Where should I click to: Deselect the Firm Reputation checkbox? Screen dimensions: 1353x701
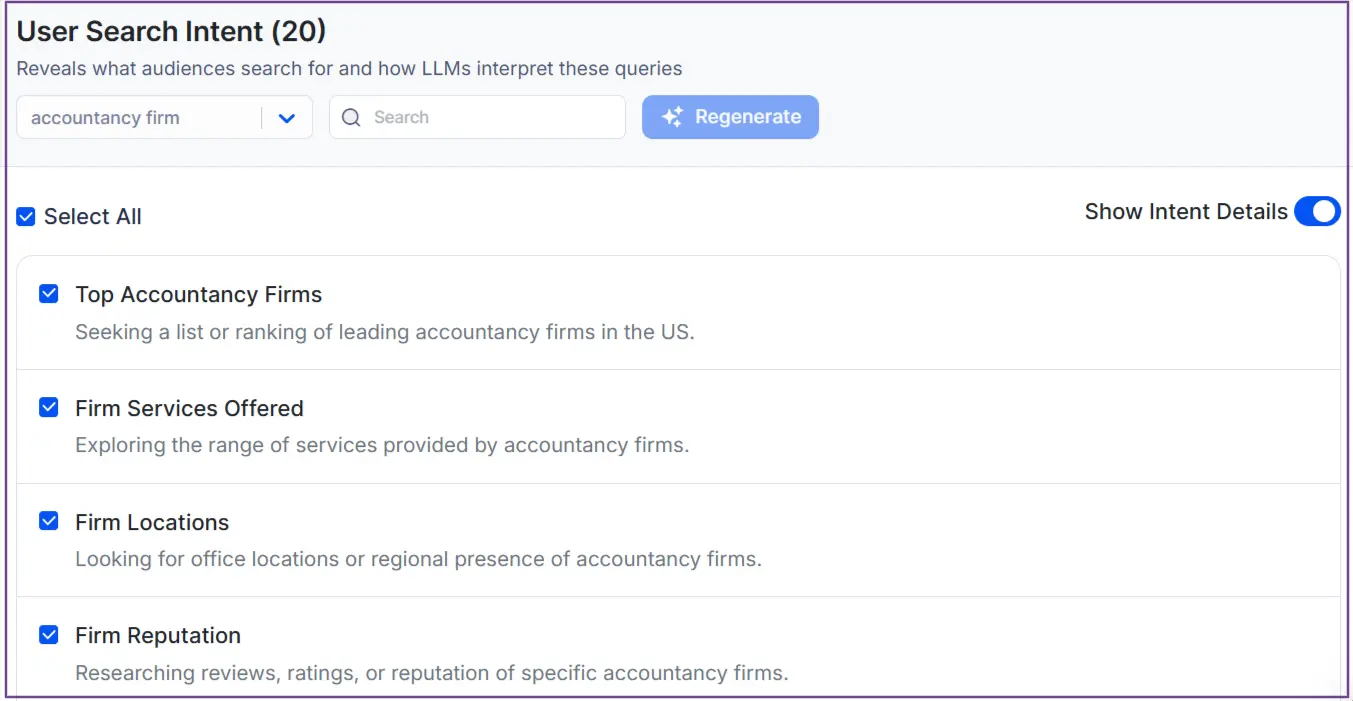tap(48, 634)
